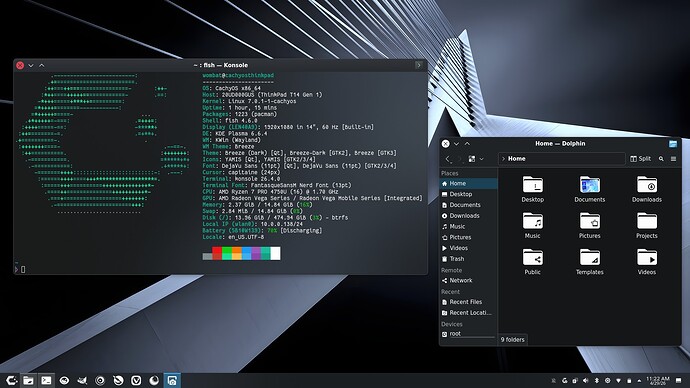Viewport: 690px width, 388px height.
Task: Open the CachyOS application launcher
Action: [11, 380]
